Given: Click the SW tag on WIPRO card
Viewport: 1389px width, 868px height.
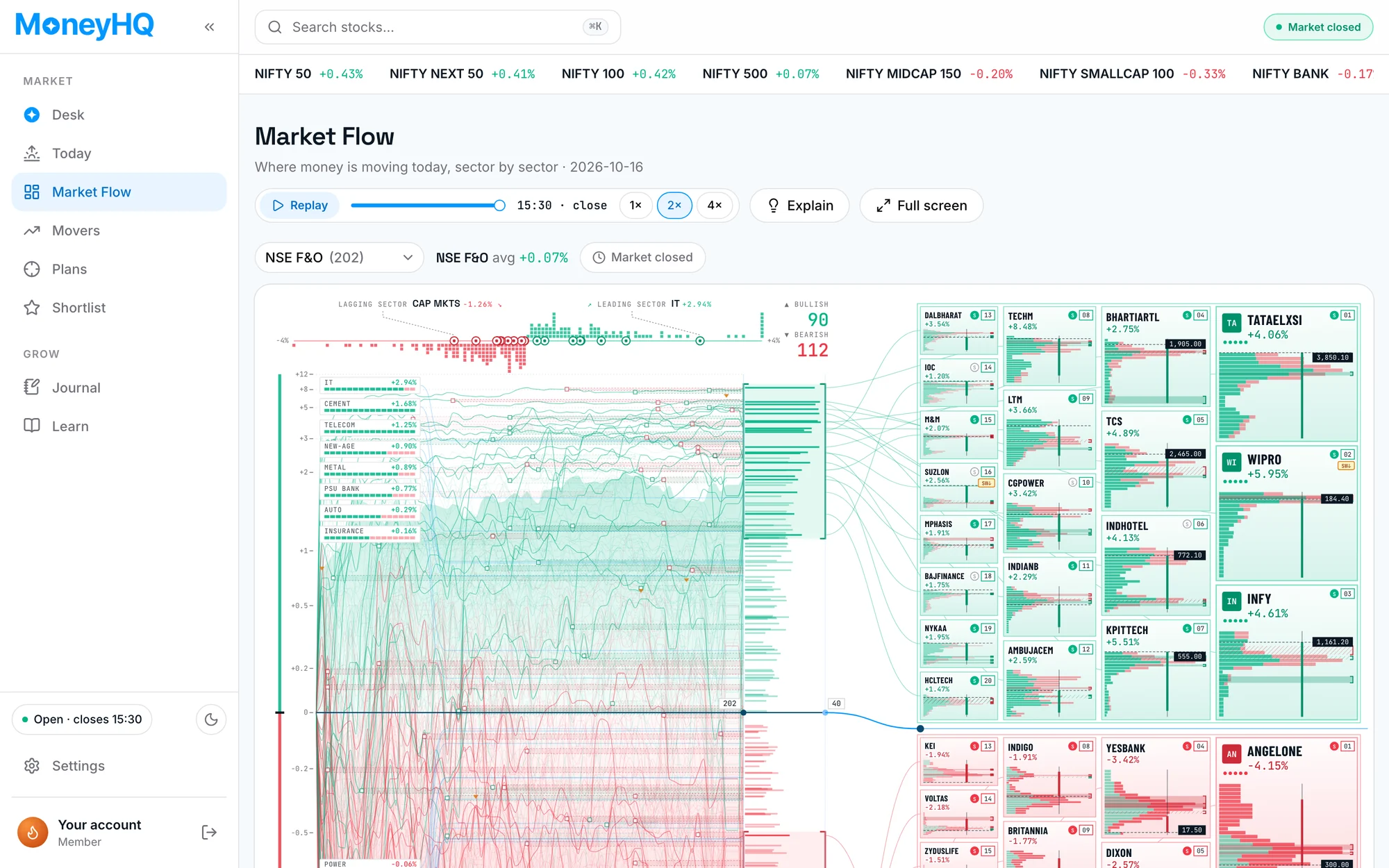Looking at the screenshot, I should tap(1346, 466).
